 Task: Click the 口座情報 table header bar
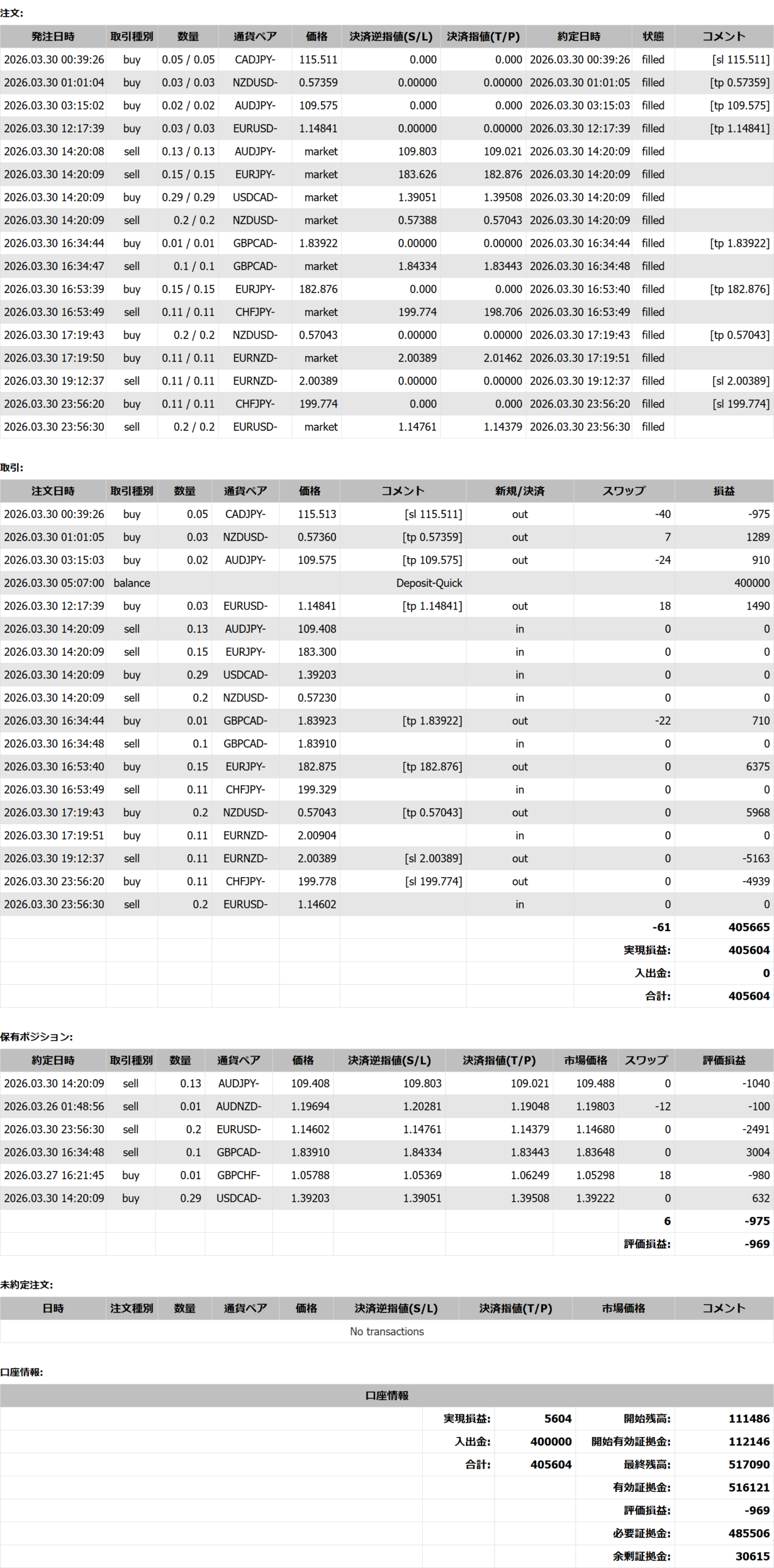[x=387, y=1395]
